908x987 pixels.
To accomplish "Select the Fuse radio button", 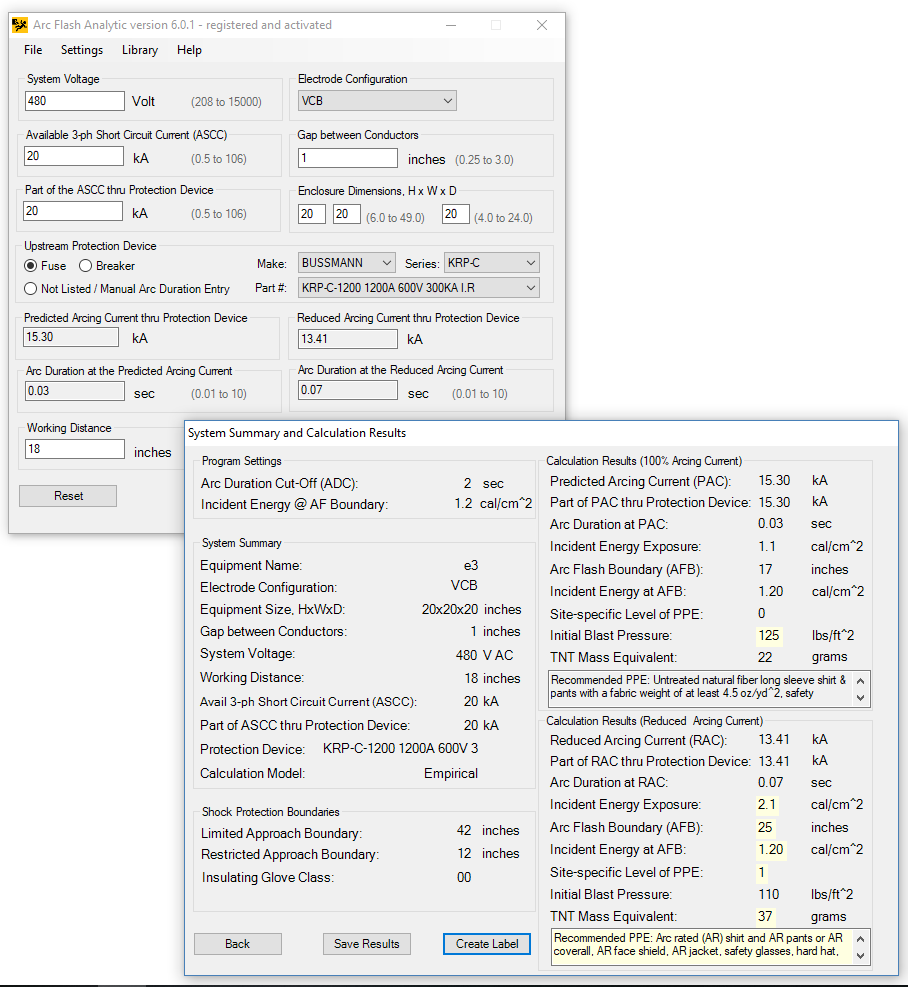I will click(x=31, y=266).
